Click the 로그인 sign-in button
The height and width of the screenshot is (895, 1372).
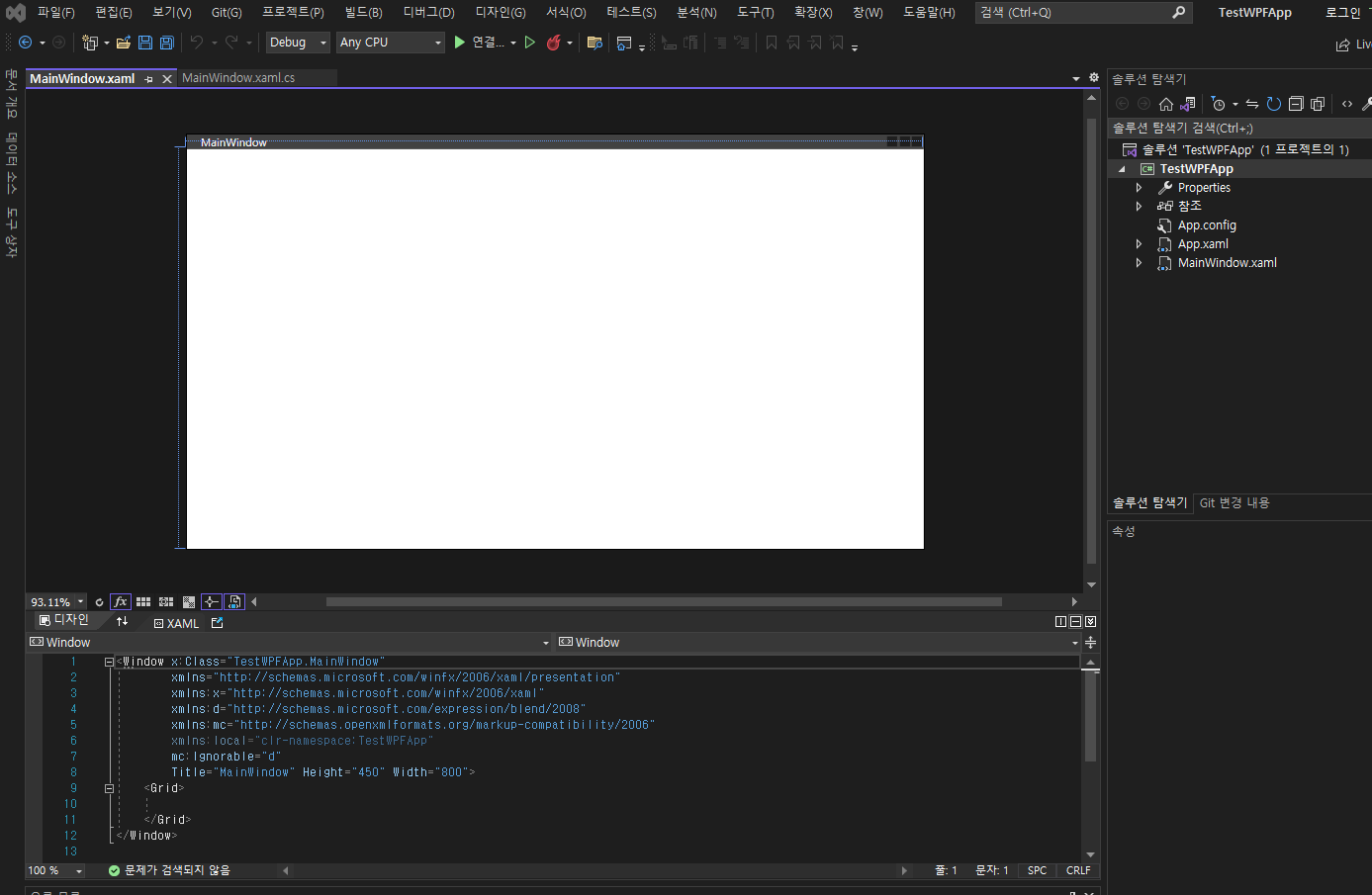(1342, 12)
